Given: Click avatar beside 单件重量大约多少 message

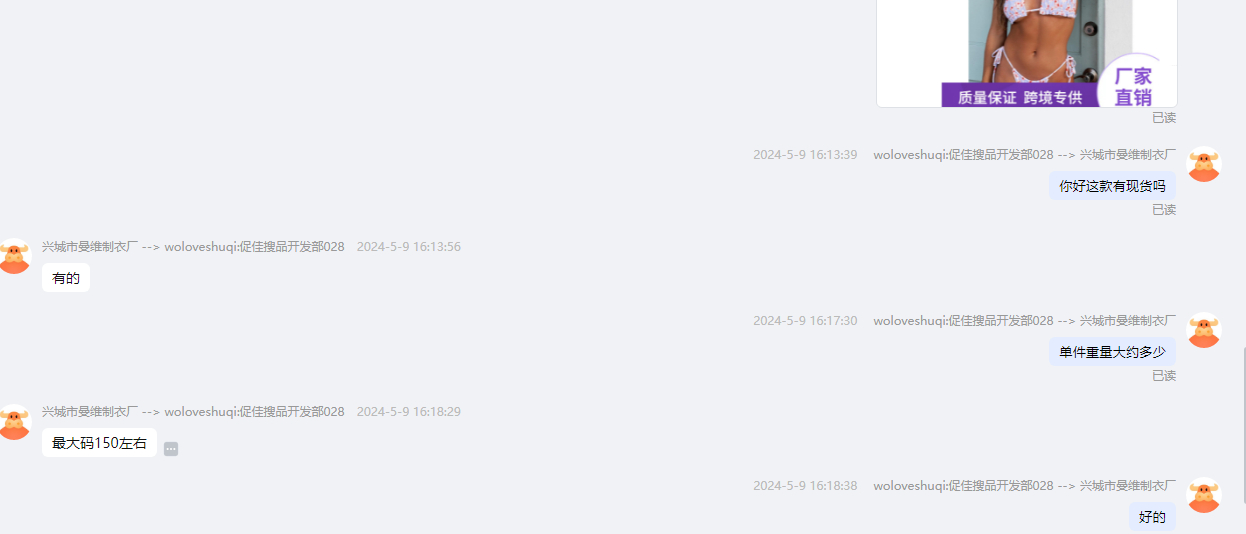Looking at the screenshot, I should 1203,330.
